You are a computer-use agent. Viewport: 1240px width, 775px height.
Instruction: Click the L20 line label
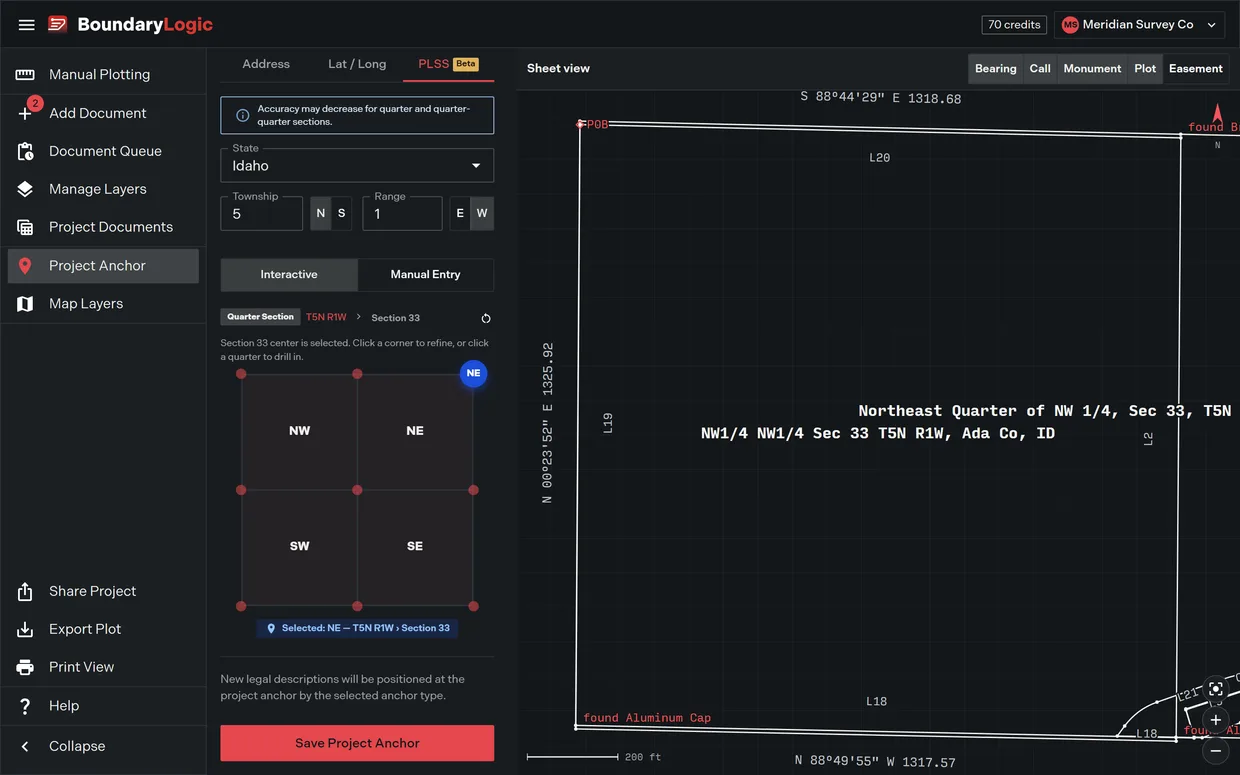879,158
